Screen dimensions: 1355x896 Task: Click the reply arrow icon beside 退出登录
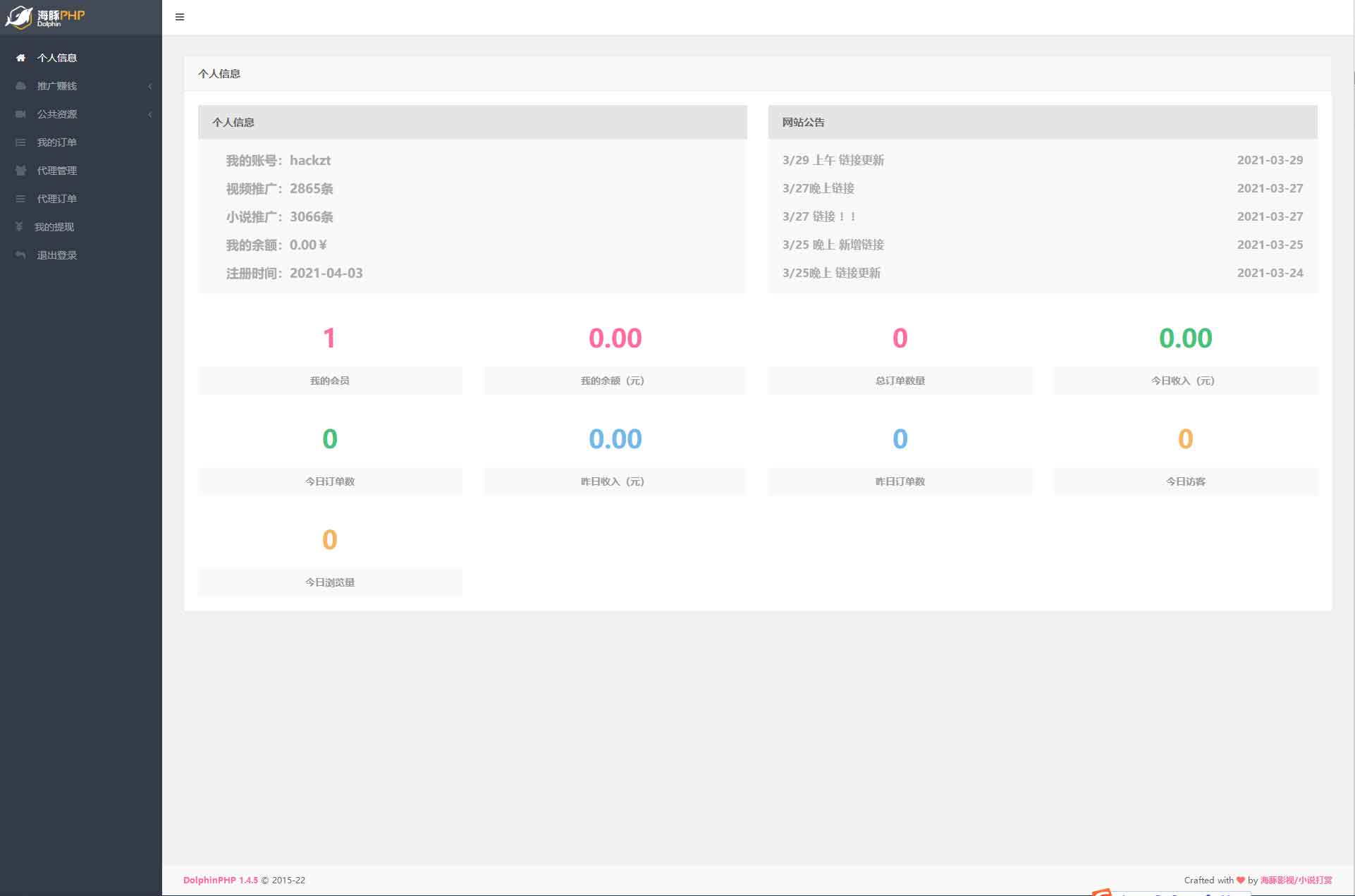click(20, 255)
